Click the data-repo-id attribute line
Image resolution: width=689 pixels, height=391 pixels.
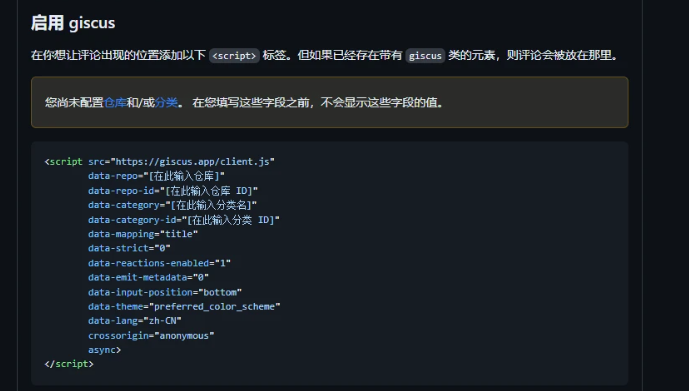pos(173,191)
